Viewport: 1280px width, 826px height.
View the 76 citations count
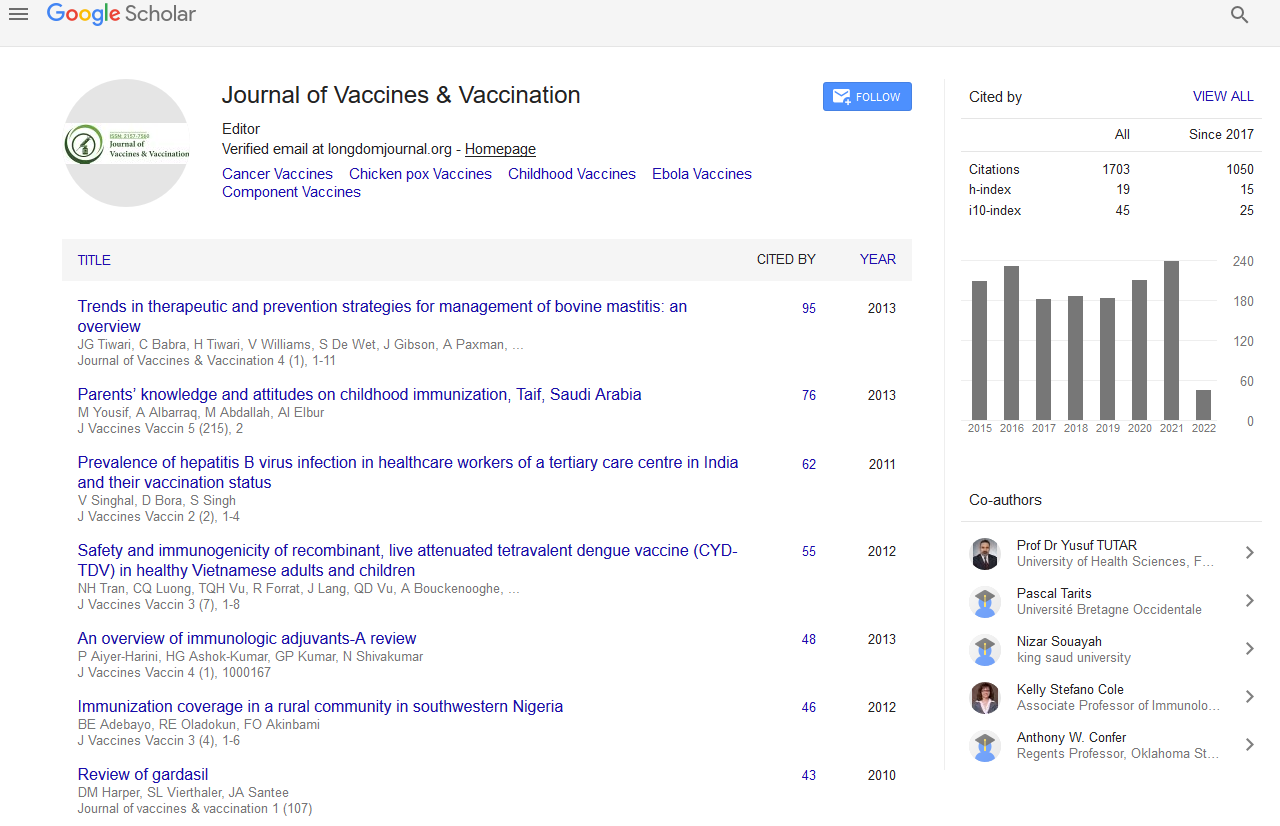click(x=809, y=396)
